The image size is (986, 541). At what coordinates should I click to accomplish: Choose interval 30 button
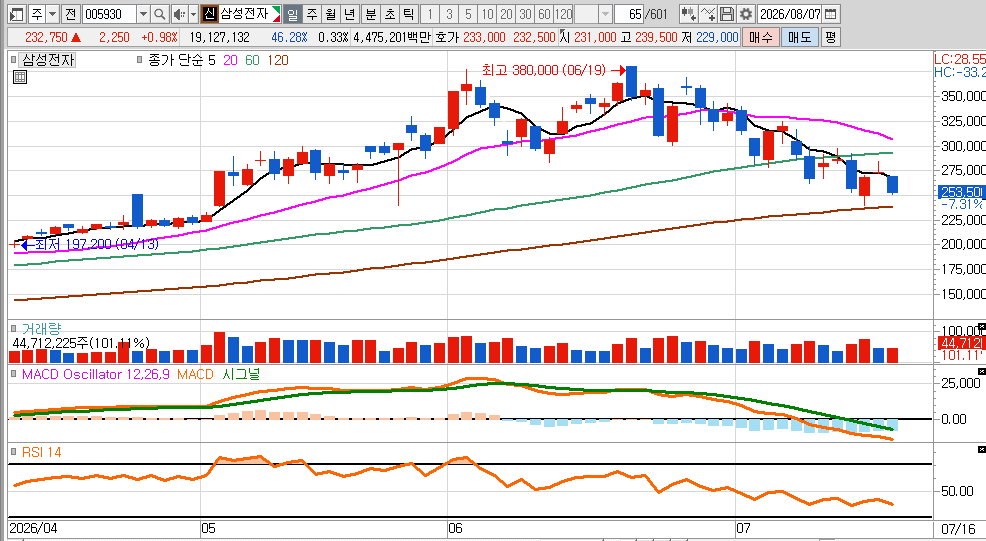tap(525, 14)
